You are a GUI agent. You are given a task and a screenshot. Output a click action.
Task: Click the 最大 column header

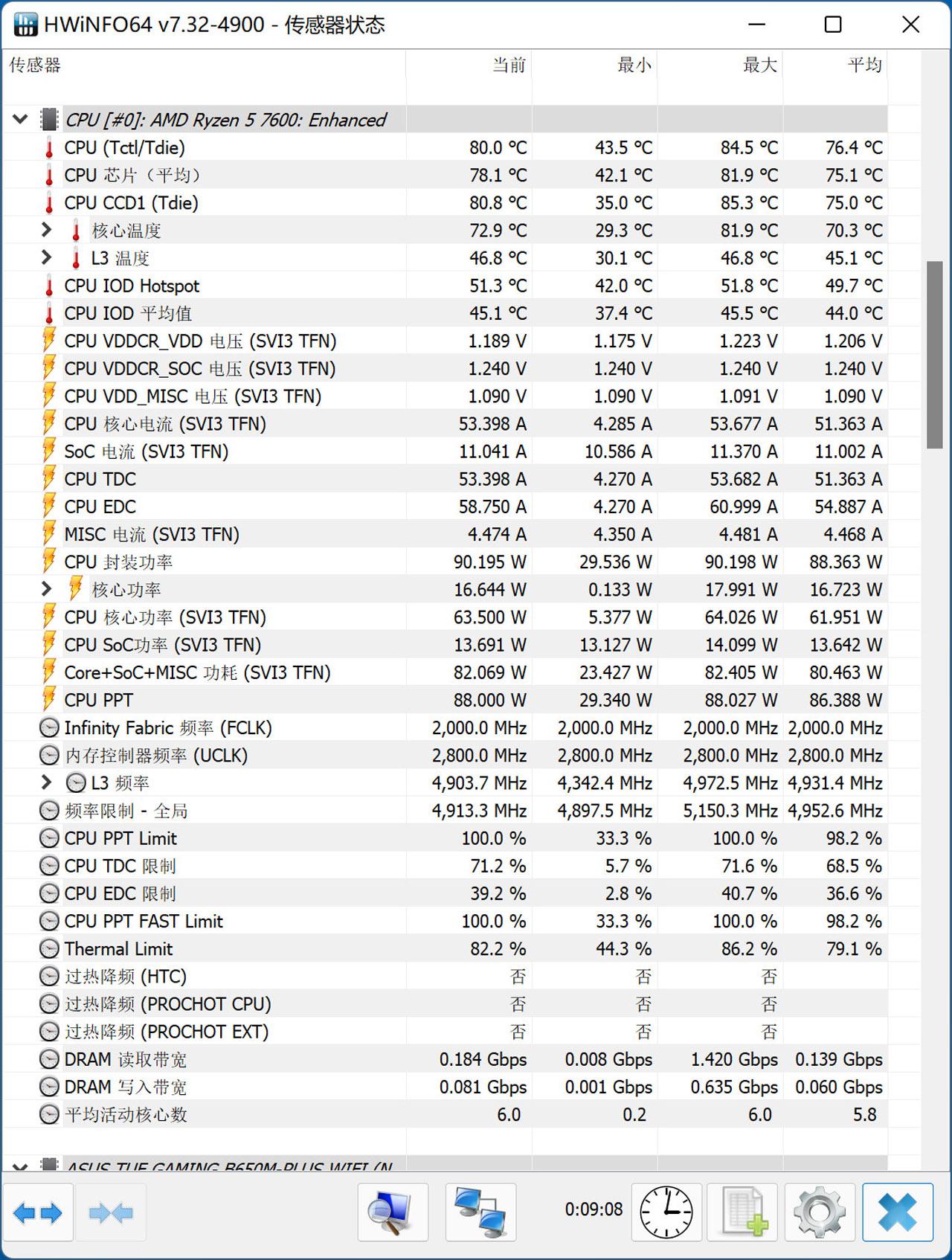click(721, 65)
